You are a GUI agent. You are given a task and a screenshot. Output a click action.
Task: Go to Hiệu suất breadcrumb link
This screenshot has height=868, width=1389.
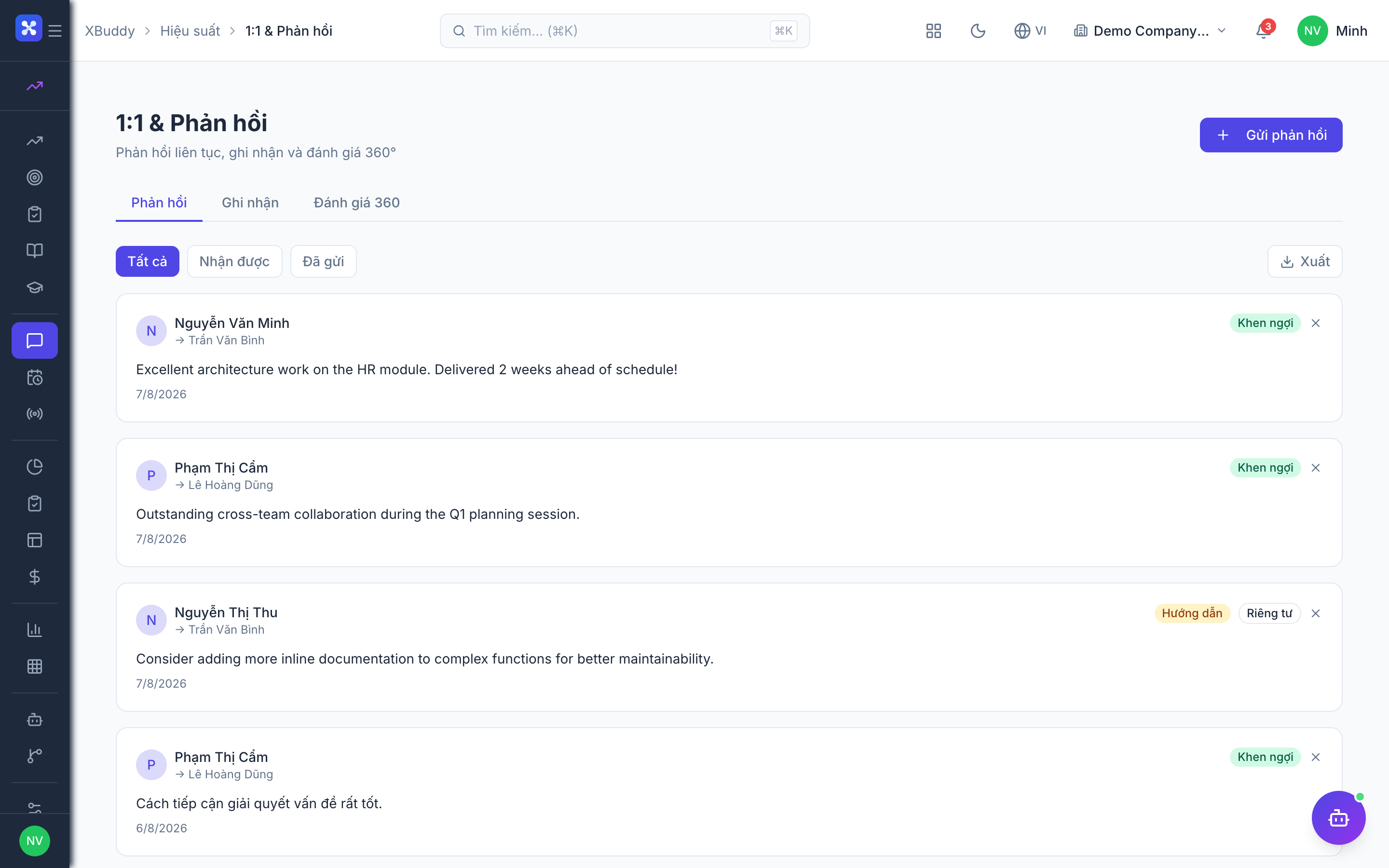point(190,31)
